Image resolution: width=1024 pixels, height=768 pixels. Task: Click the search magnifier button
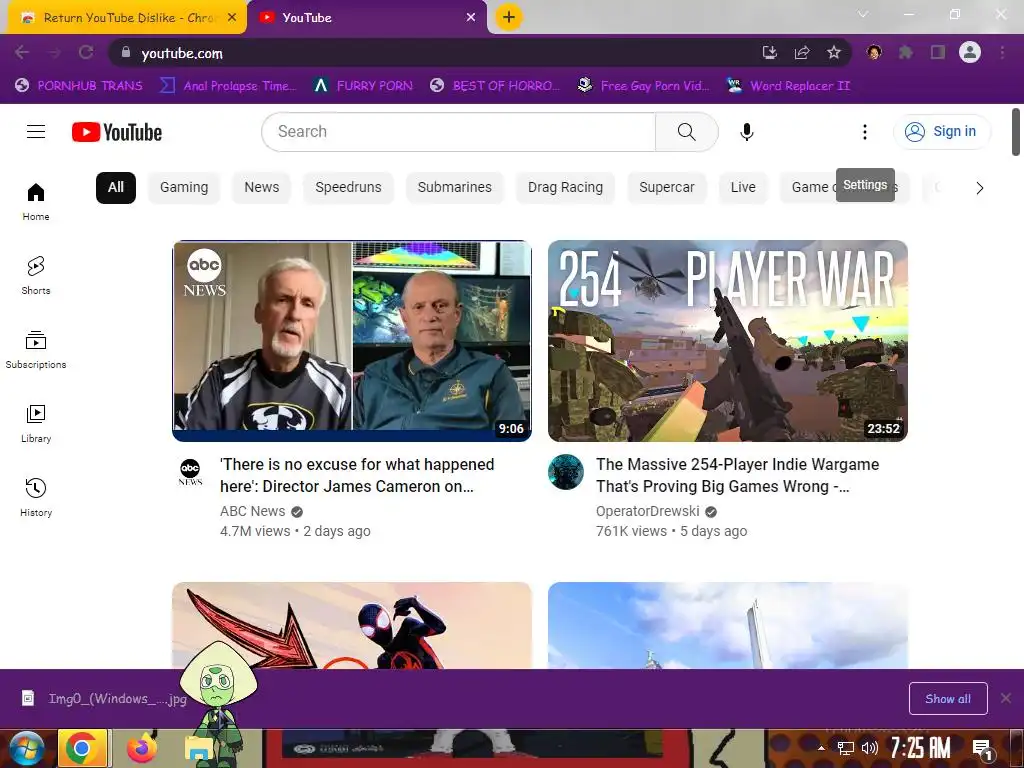tap(686, 132)
